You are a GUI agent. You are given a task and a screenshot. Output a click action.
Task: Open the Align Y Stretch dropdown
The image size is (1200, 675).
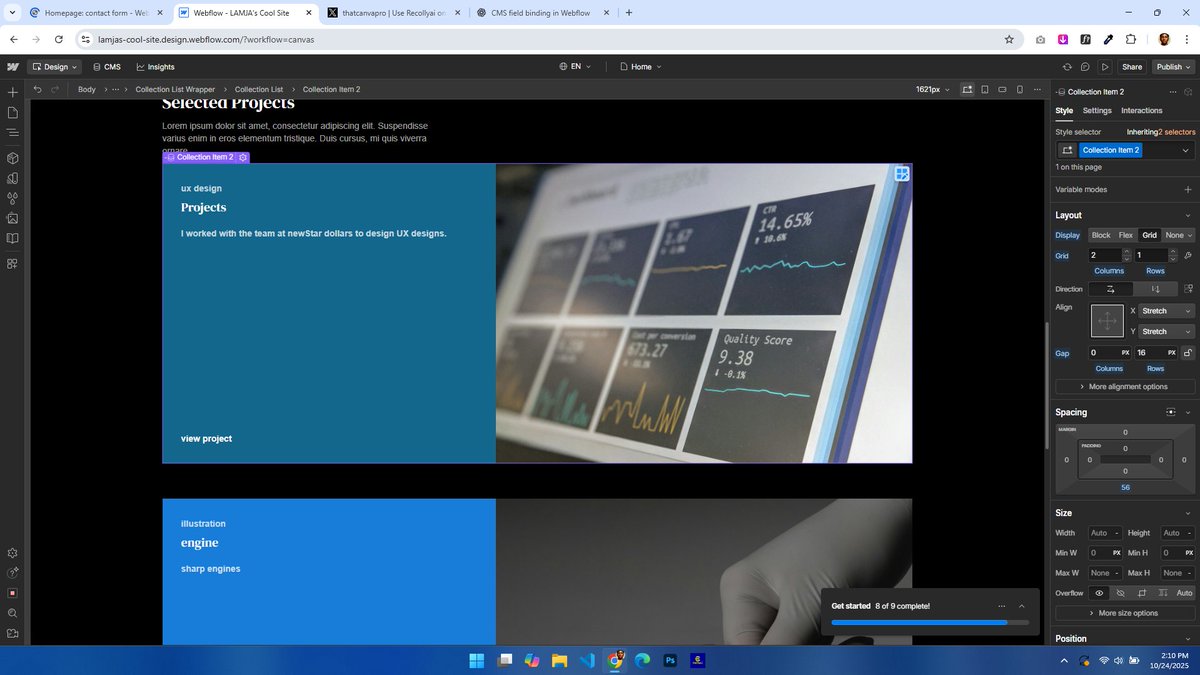click(x=1167, y=331)
